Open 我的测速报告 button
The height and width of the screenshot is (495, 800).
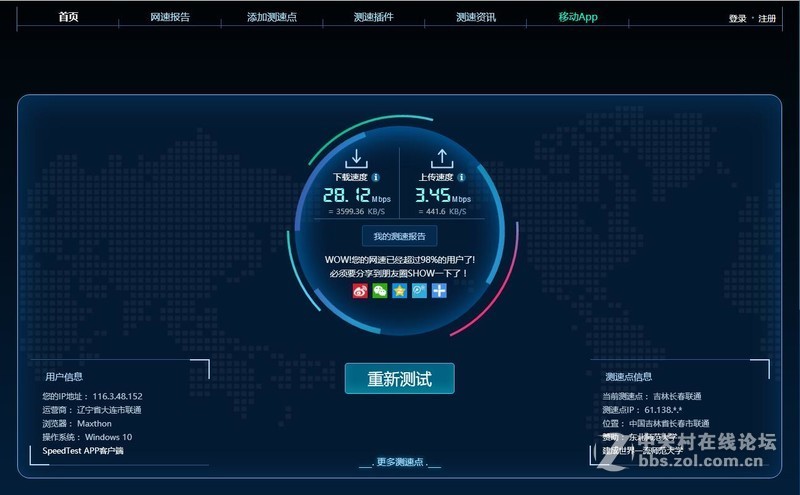(x=399, y=236)
